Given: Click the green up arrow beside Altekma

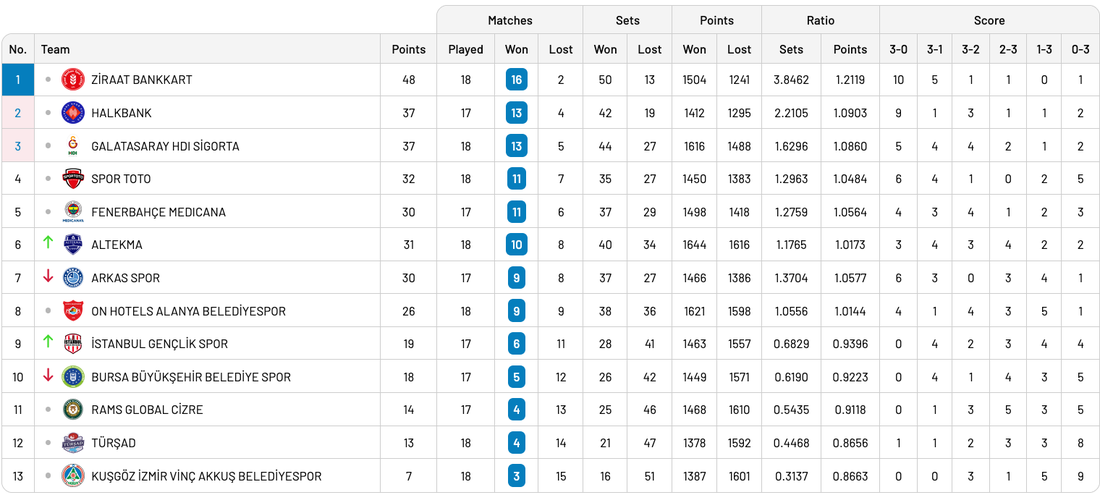Looking at the screenshot, I should [47, 244].
